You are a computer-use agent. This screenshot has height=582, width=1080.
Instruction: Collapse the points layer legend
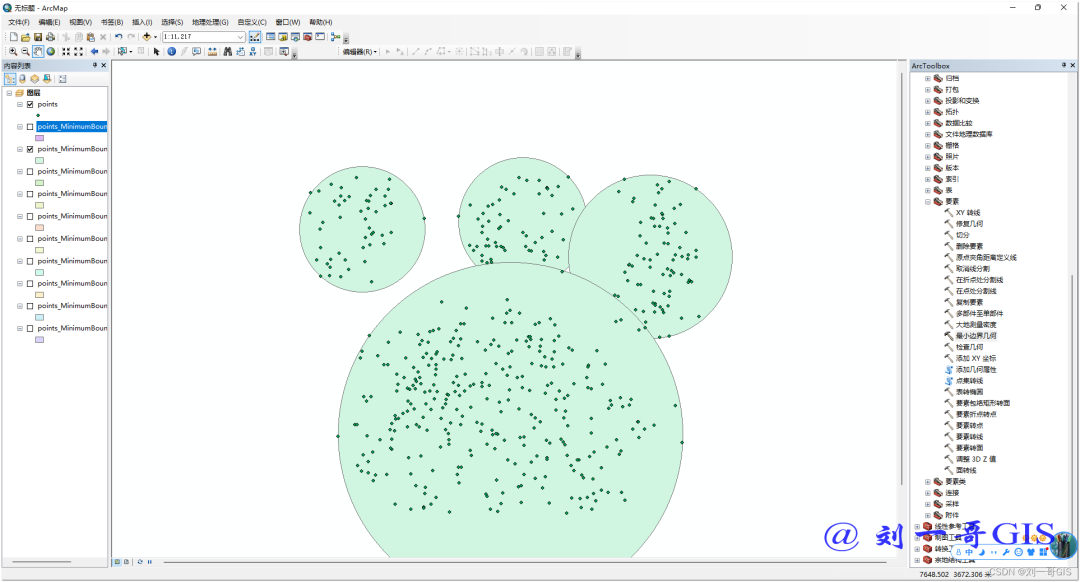click(20, 105)
